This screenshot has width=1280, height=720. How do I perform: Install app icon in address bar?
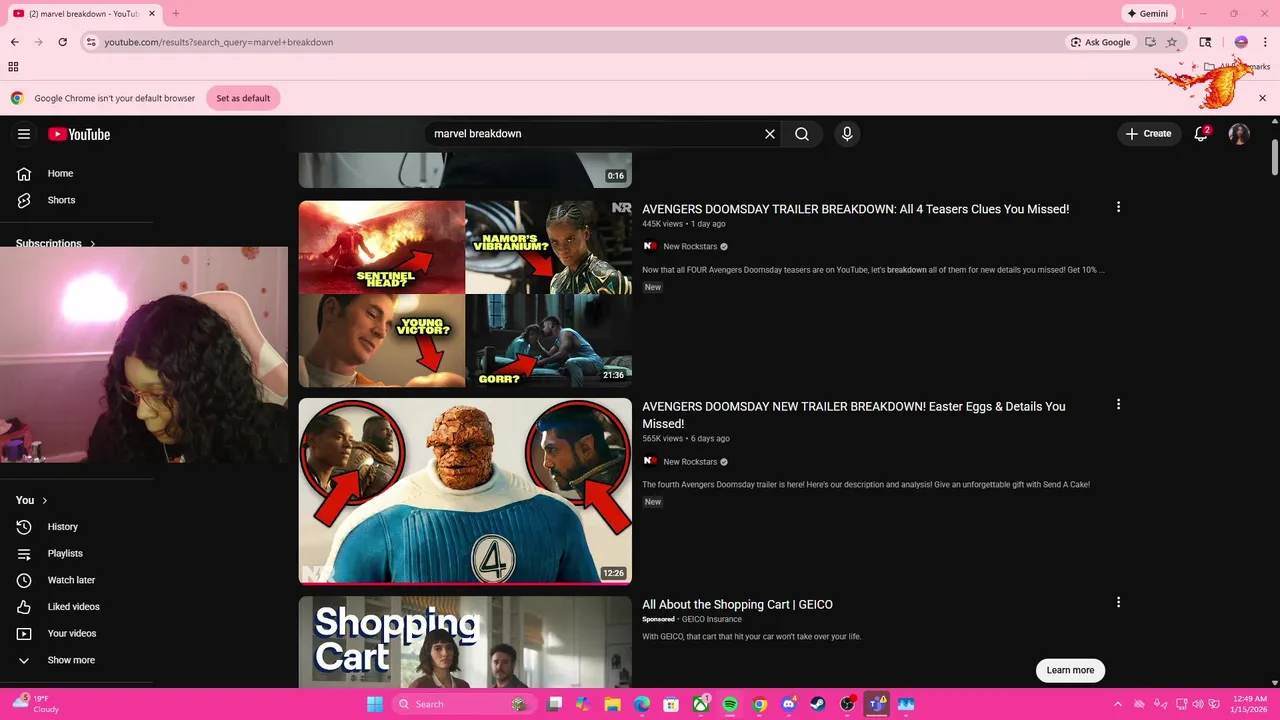[1150, 42]
